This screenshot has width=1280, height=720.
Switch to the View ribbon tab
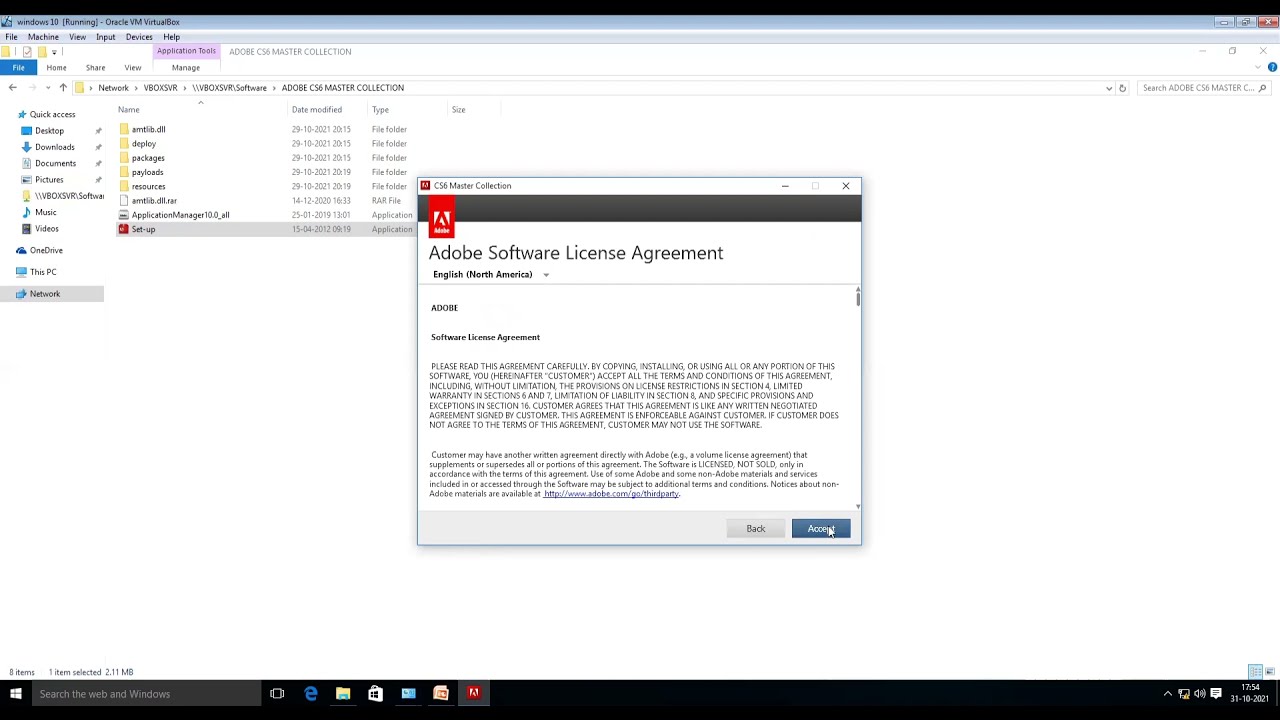pyautogui.click(x=133, y=67)
